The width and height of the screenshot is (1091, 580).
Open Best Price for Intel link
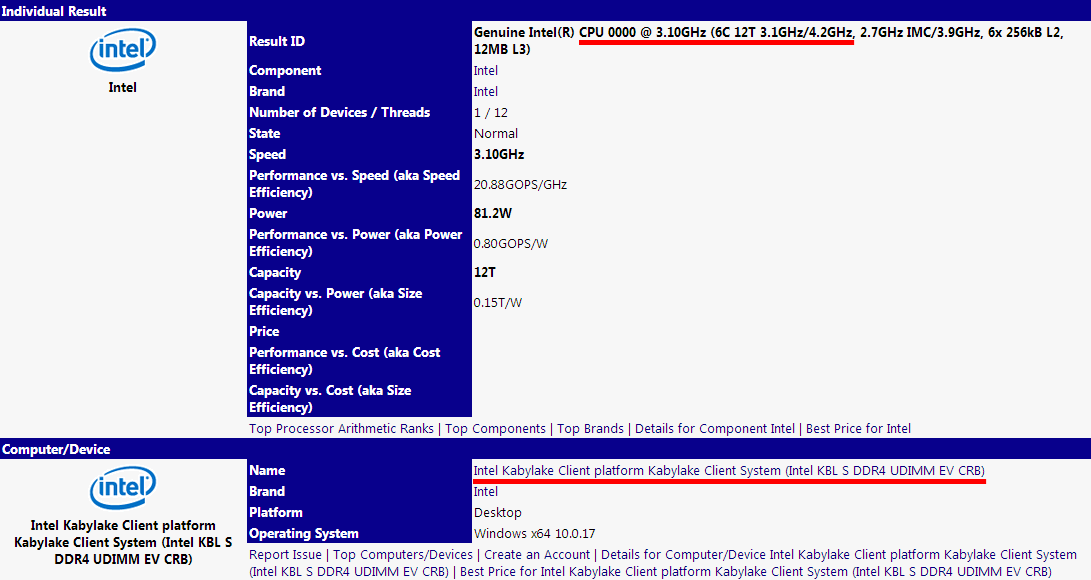(x=858, y=429)
